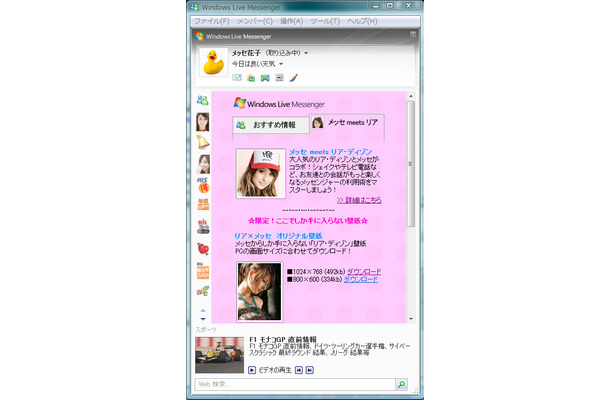Click the Windows Live Messenger logo in pink pane
This screenshot has height=400, width=610.
279,104
